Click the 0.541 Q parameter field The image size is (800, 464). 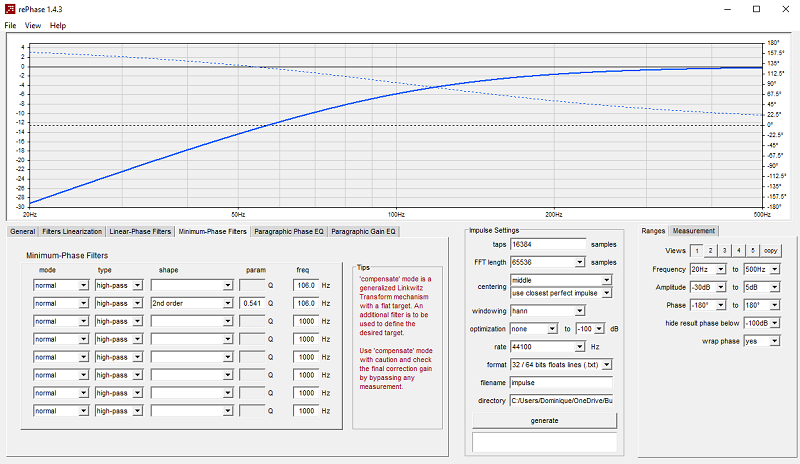[x=252, y=303]
